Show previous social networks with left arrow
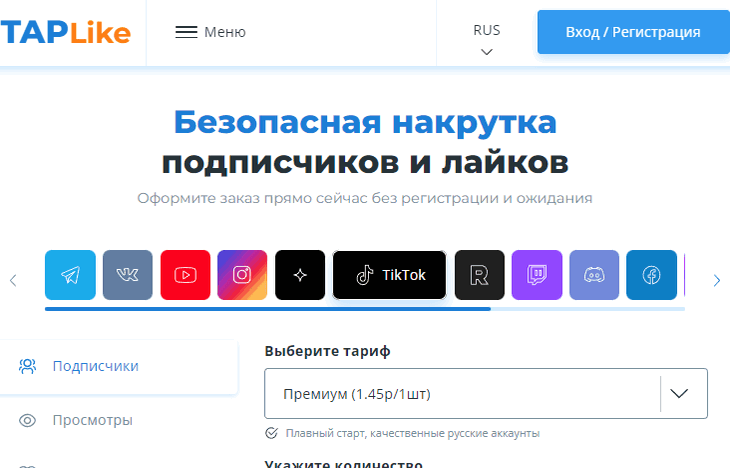 pos(13,280)
